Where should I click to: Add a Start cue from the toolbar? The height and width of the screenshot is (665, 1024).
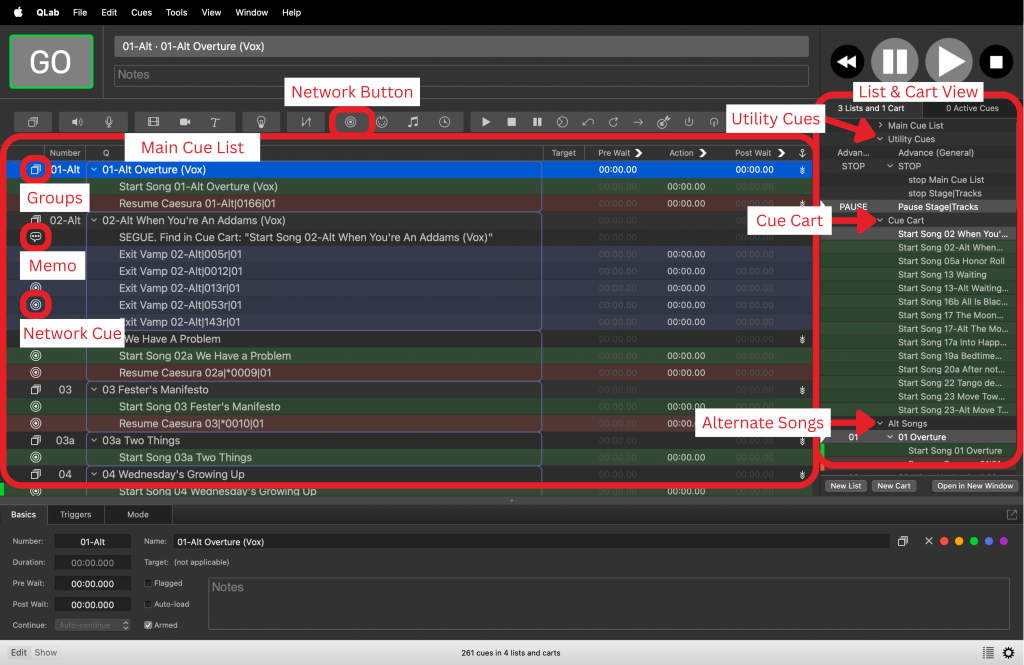tap(486, 122)
